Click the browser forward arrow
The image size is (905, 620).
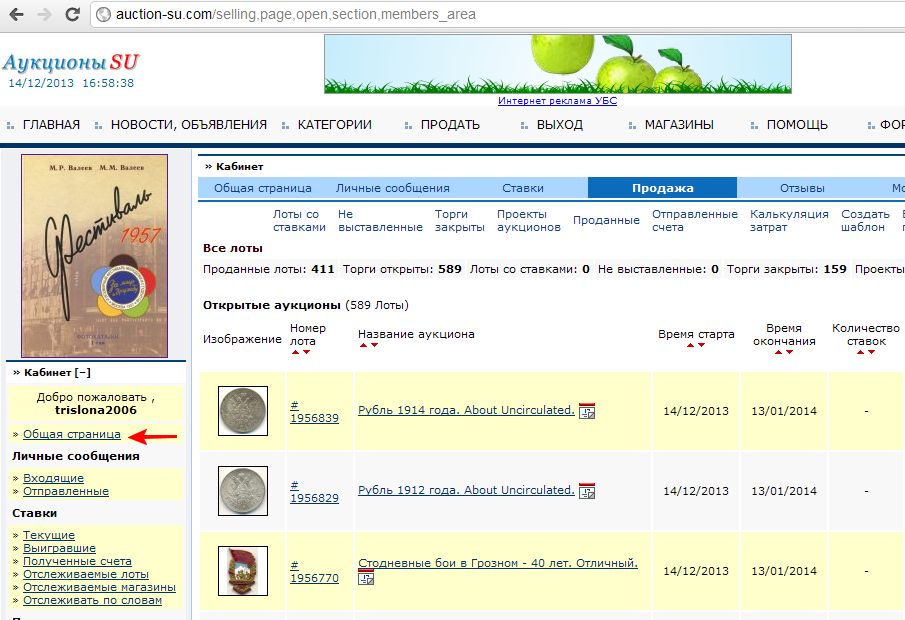44,15
